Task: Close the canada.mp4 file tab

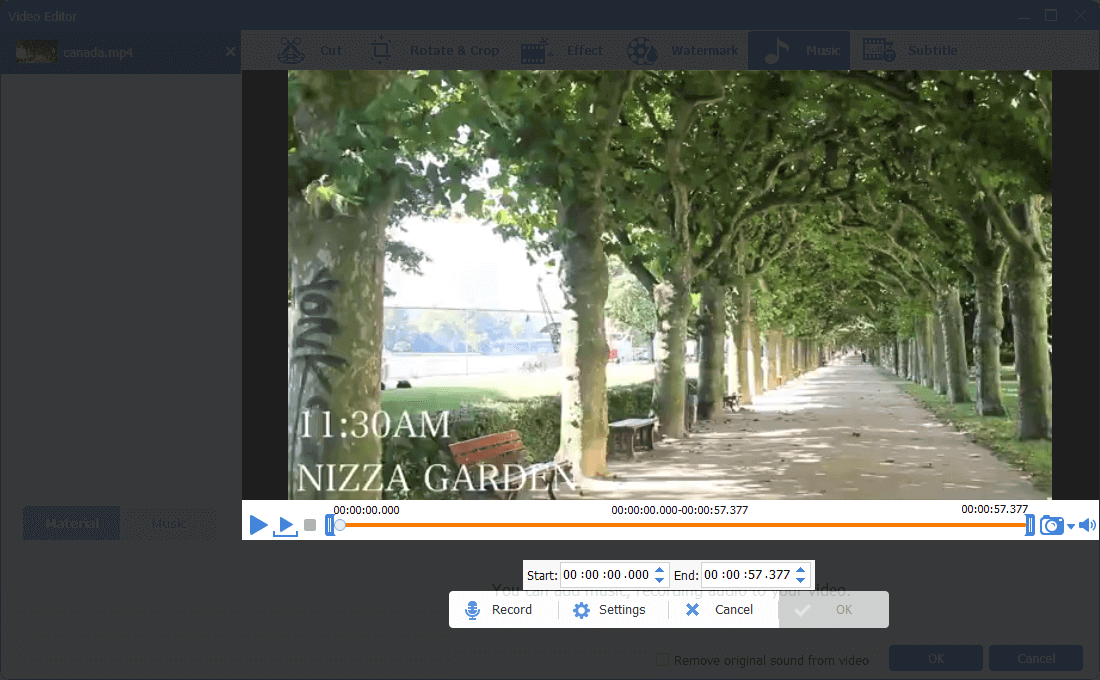Action: pyautogui.click(x=230, y=52)
